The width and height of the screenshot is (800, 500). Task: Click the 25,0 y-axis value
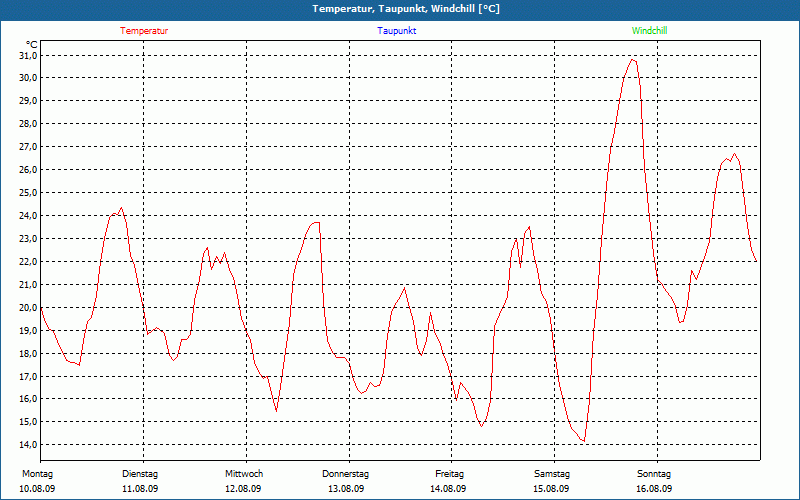29,192
